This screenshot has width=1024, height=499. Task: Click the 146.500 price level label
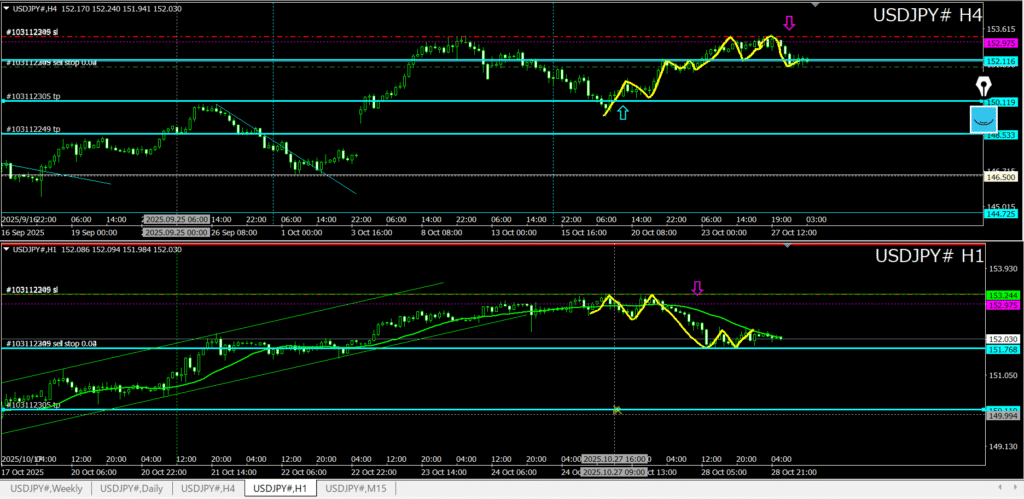1001,176
